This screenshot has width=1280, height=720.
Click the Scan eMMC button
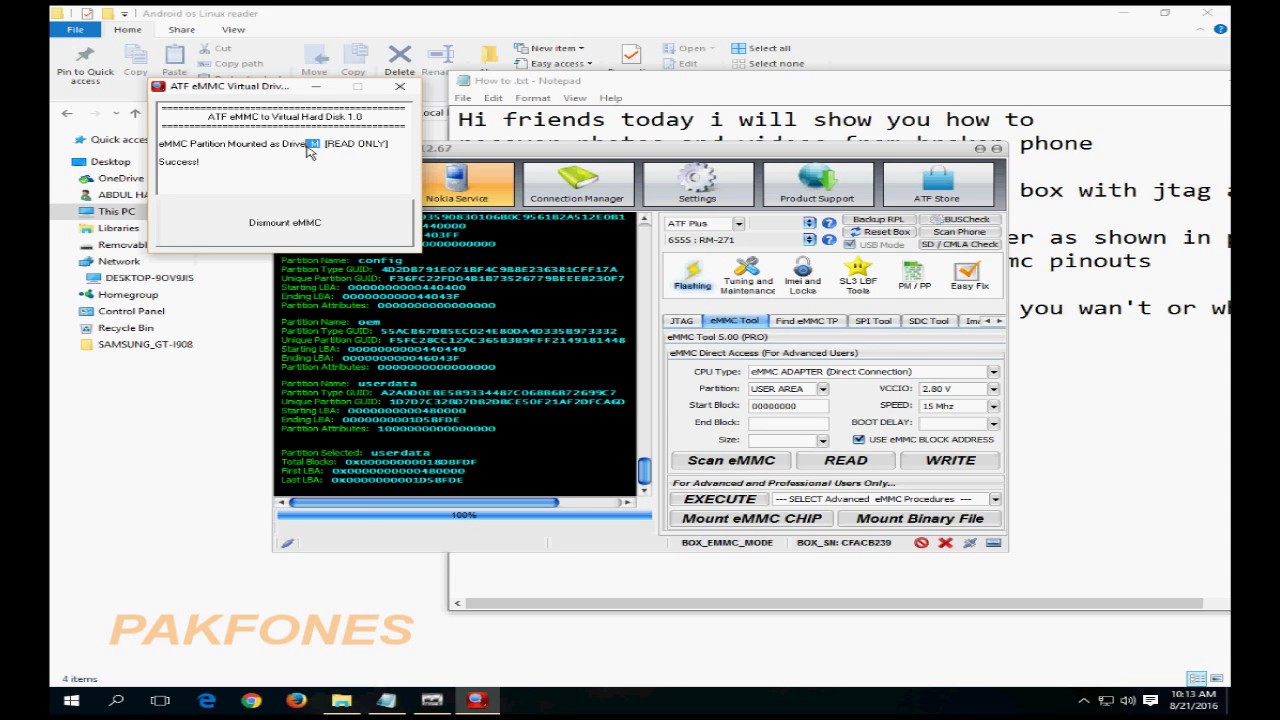coord(731,461)
